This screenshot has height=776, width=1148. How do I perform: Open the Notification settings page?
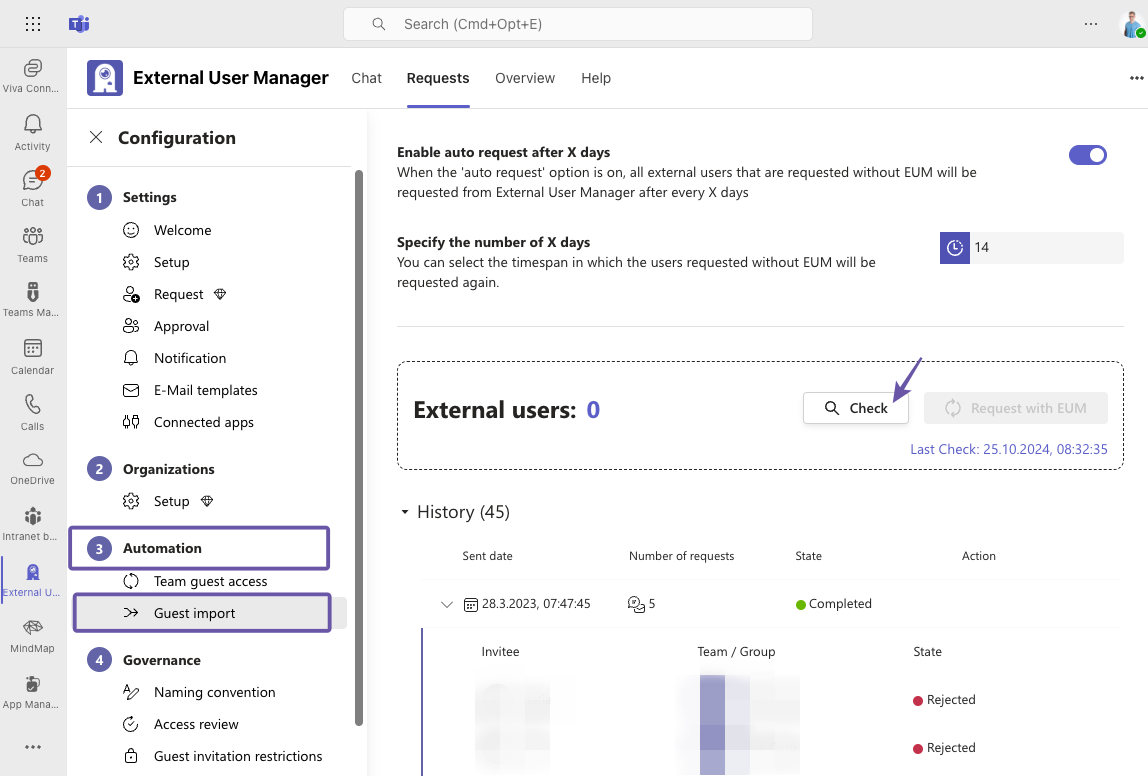coord(190,359)
